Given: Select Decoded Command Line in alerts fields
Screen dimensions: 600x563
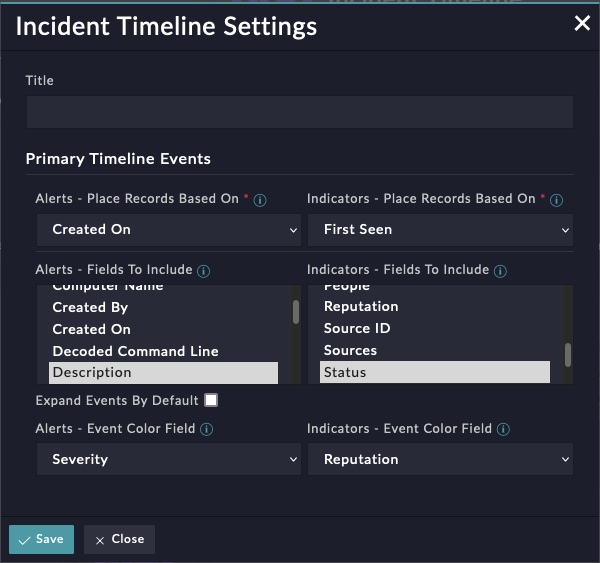Looking at the screenshot, I should pyautogui.click(x=135, y=351).
